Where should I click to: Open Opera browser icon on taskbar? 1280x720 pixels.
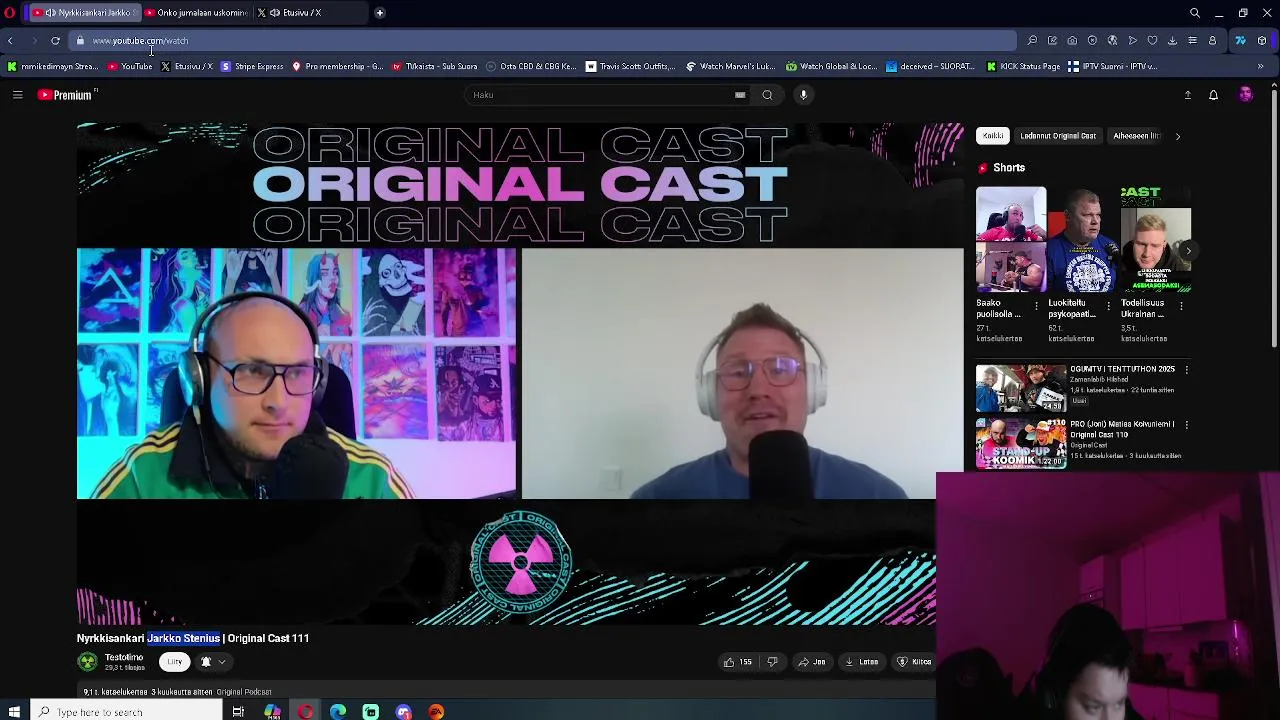pyautogui.click(x=305, y=712)
